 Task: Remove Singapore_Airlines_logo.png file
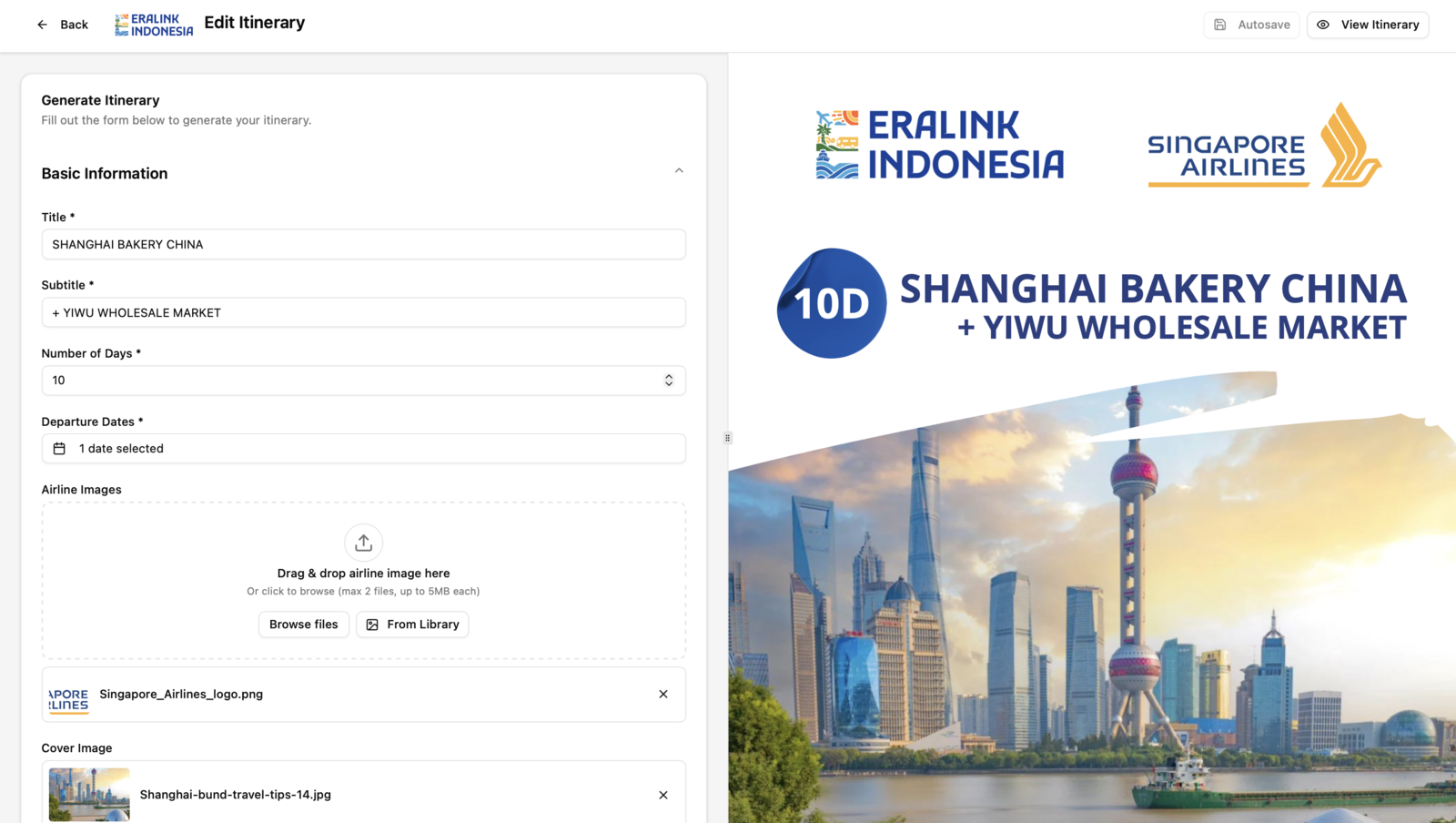coord(663,695)
